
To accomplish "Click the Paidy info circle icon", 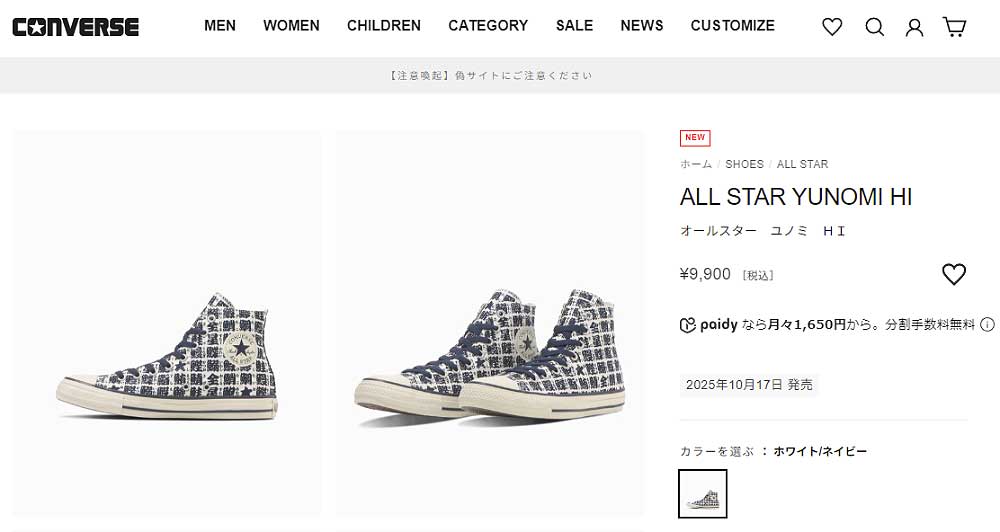I will [987, 325].
